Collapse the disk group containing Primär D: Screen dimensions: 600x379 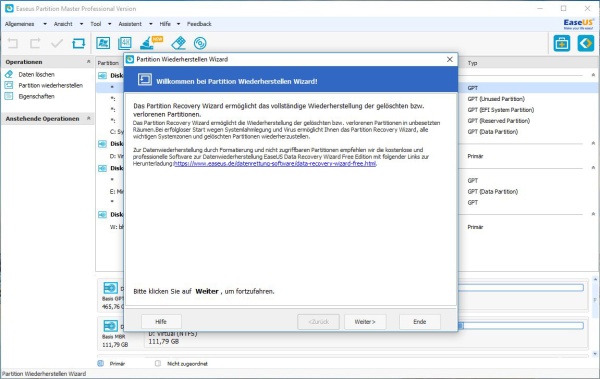click(593, 143)
